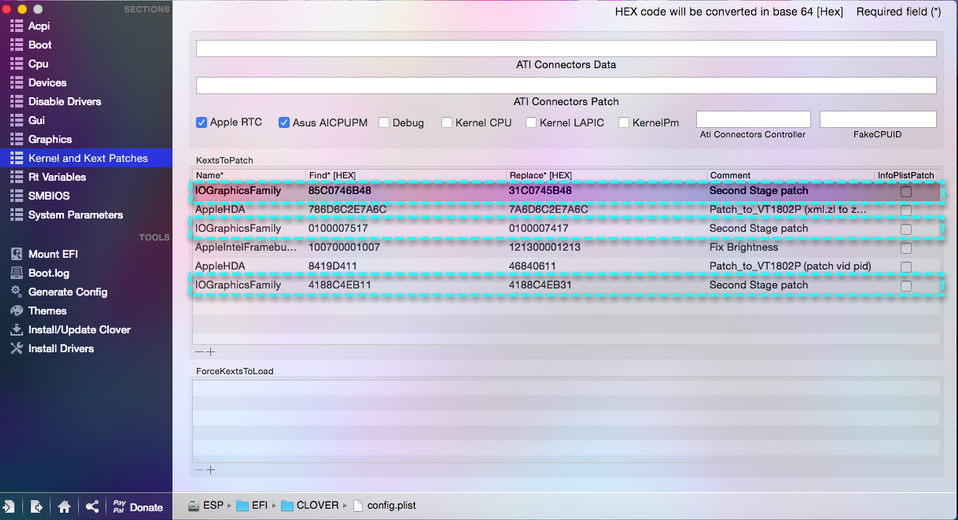Click the home icon in bottom toolbar
Screen dimensions: 958x520
point(64,507)
